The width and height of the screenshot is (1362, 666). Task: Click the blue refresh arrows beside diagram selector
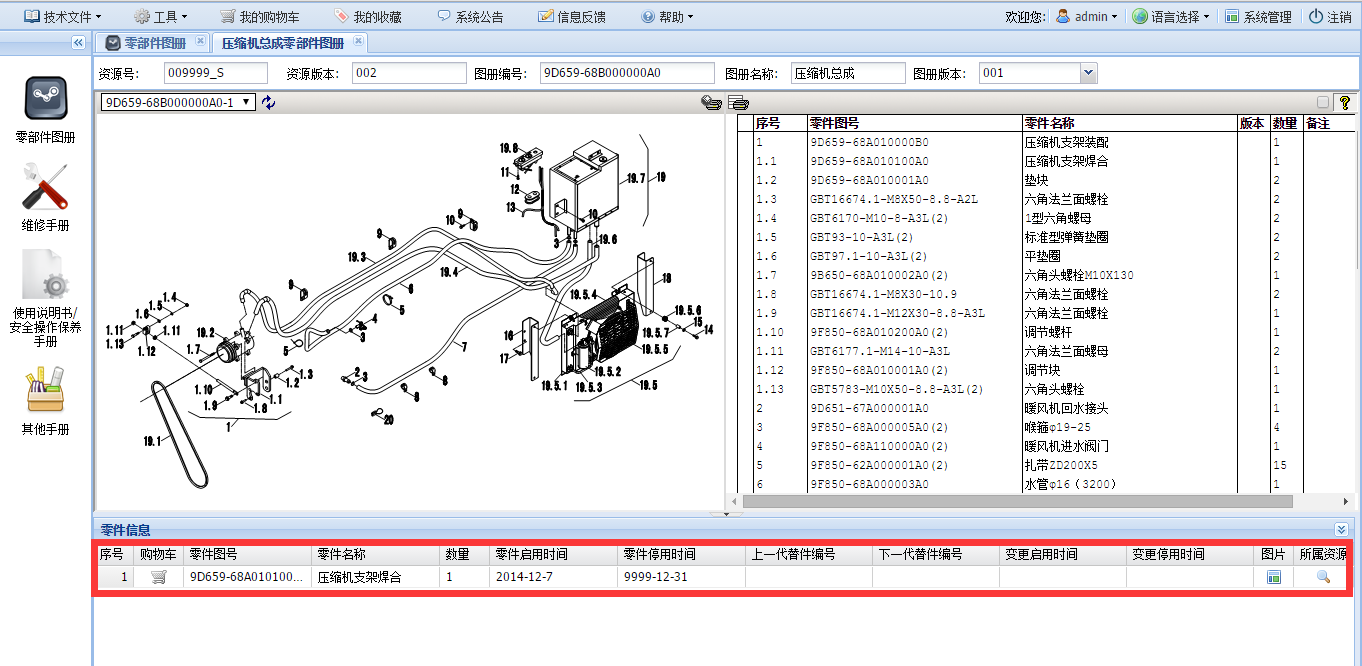tap(268, 102)
